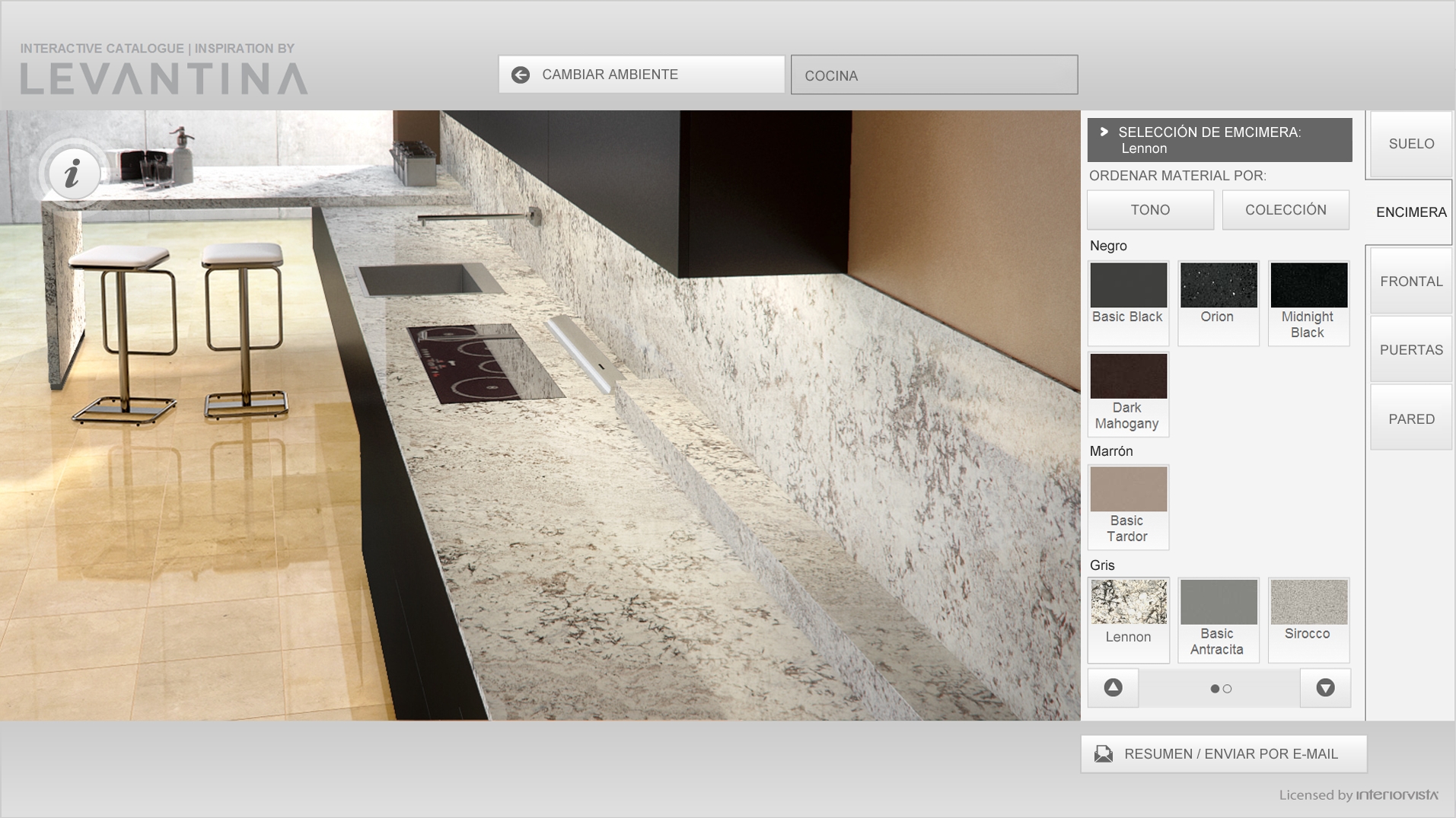Click the Selección de Emcimera Lennon header
The image size is (1456, 818).
pos(1219,140)
